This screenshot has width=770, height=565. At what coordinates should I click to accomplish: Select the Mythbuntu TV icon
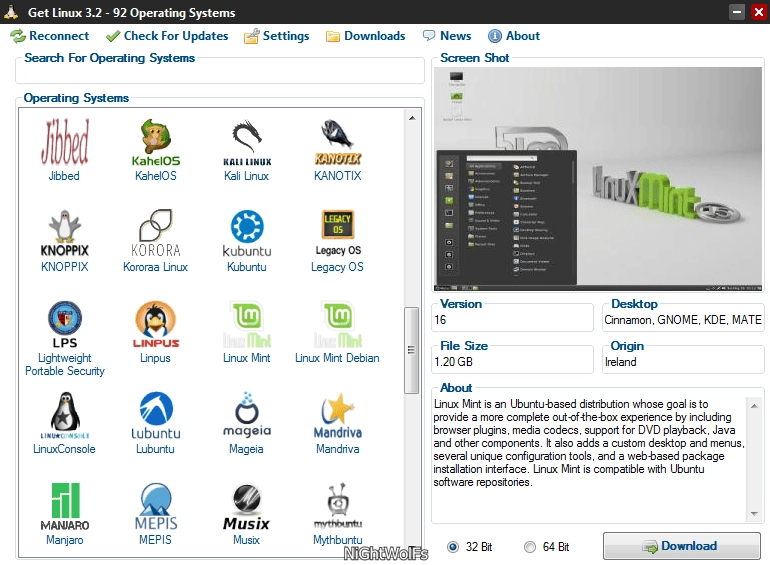click(x=338, y=507)
